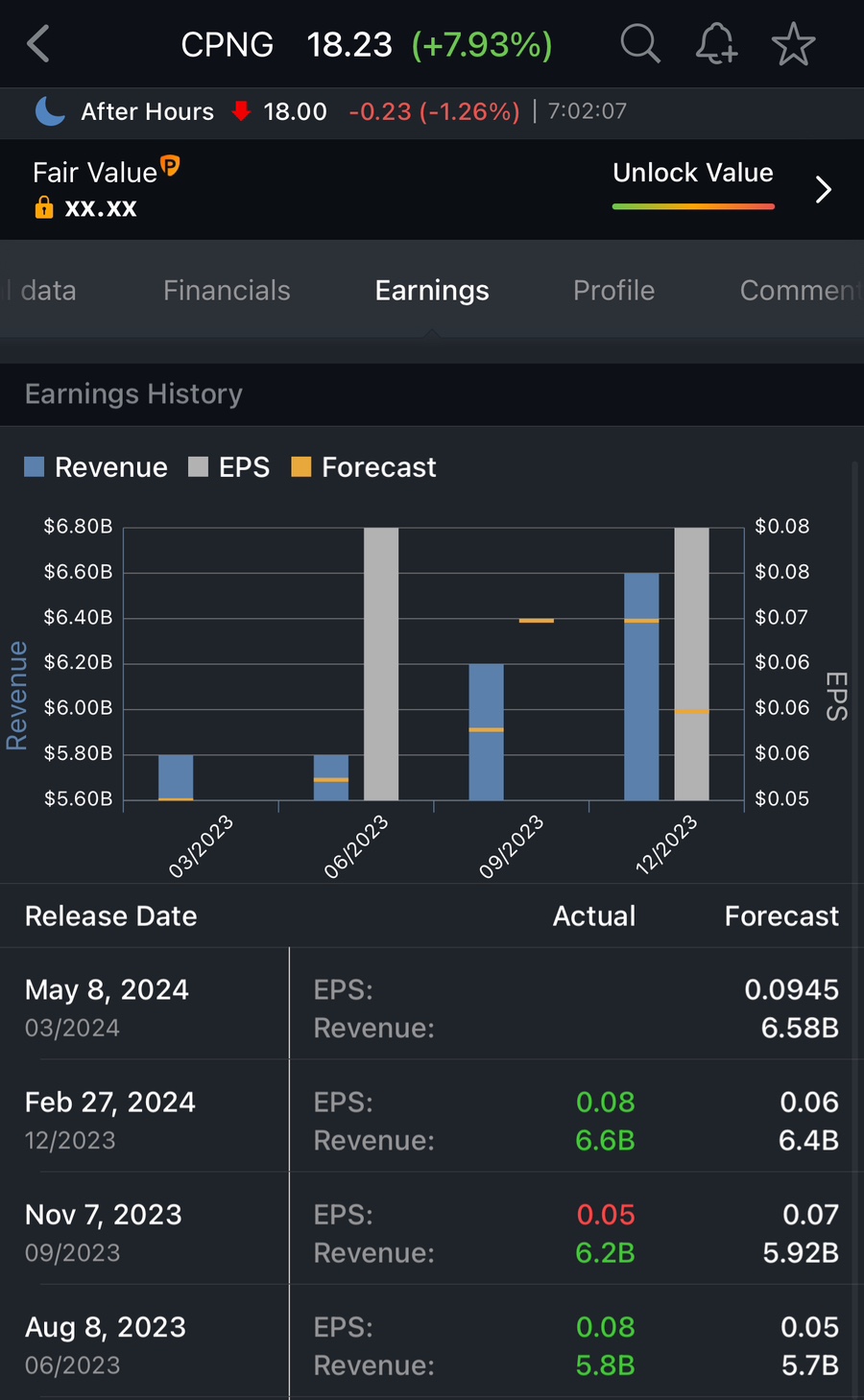This screenshot has width=864, height=1400.
Task: Select the May 8, 2024 earnings row
Action: [x=432, y=1004]
